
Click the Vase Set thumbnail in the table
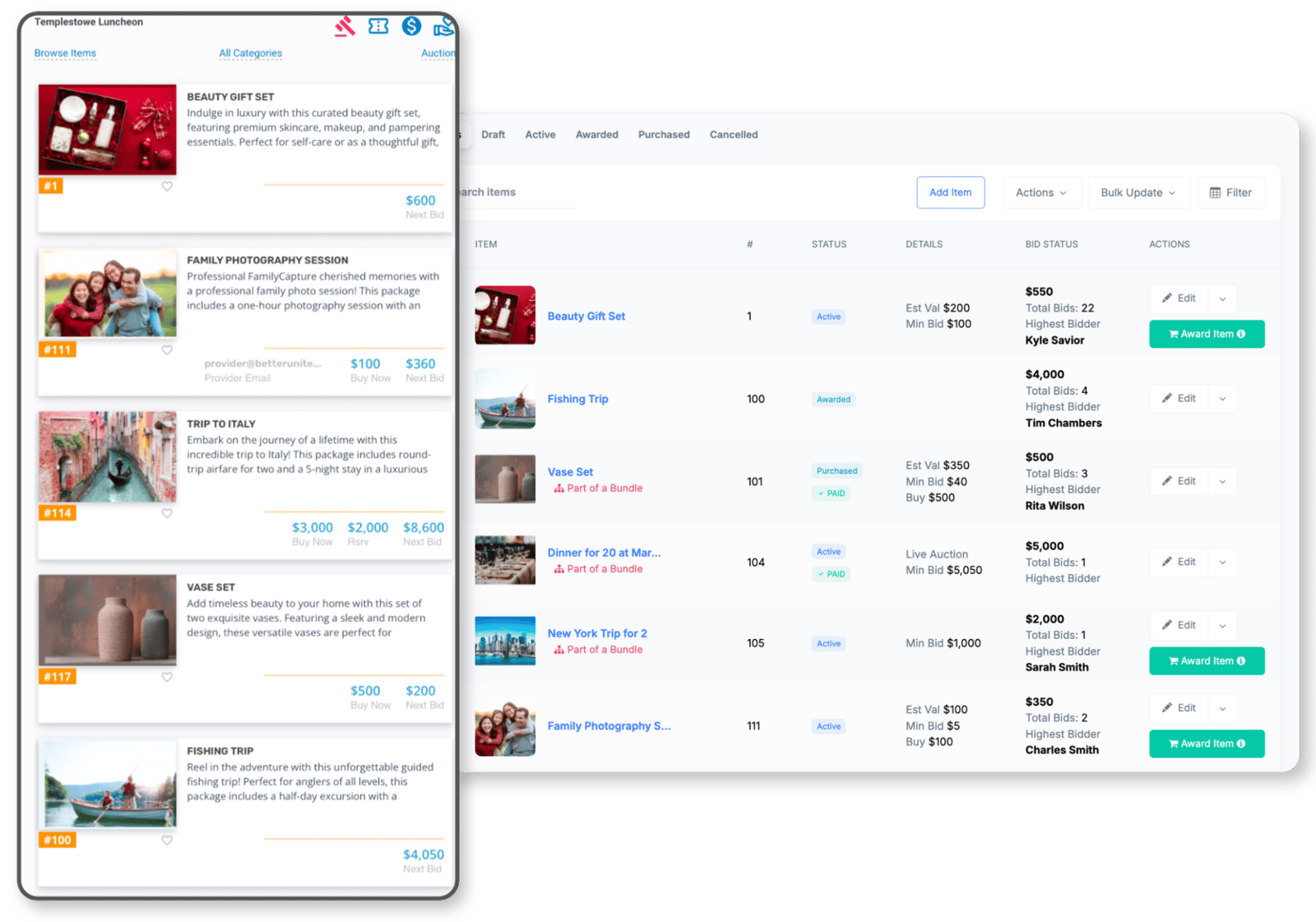tap(505, 479)
